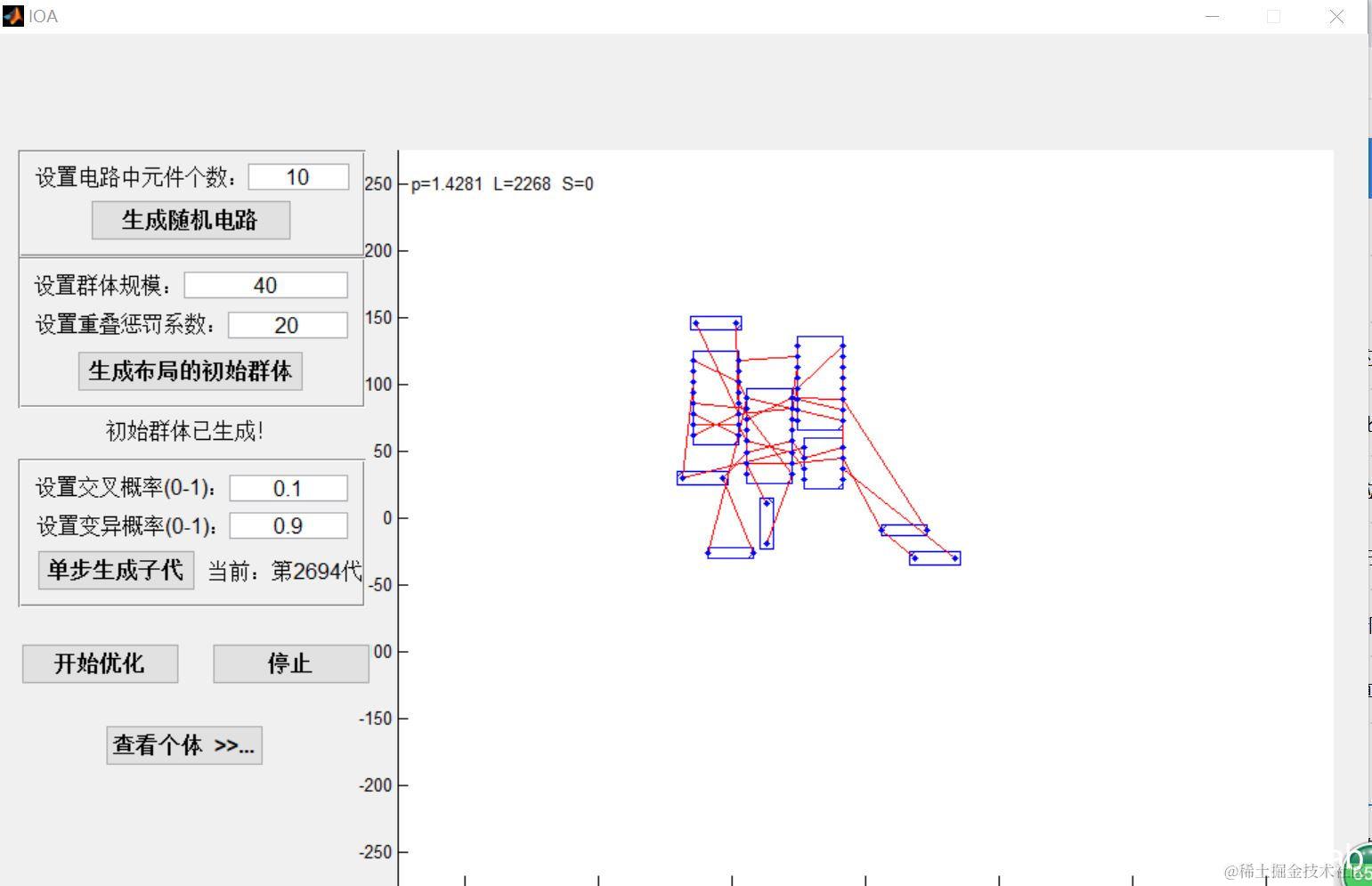This screenshot has width=1372, height=886.
Task: Open the 查看个体 >>... view
Action: click(x=184, y=745)
